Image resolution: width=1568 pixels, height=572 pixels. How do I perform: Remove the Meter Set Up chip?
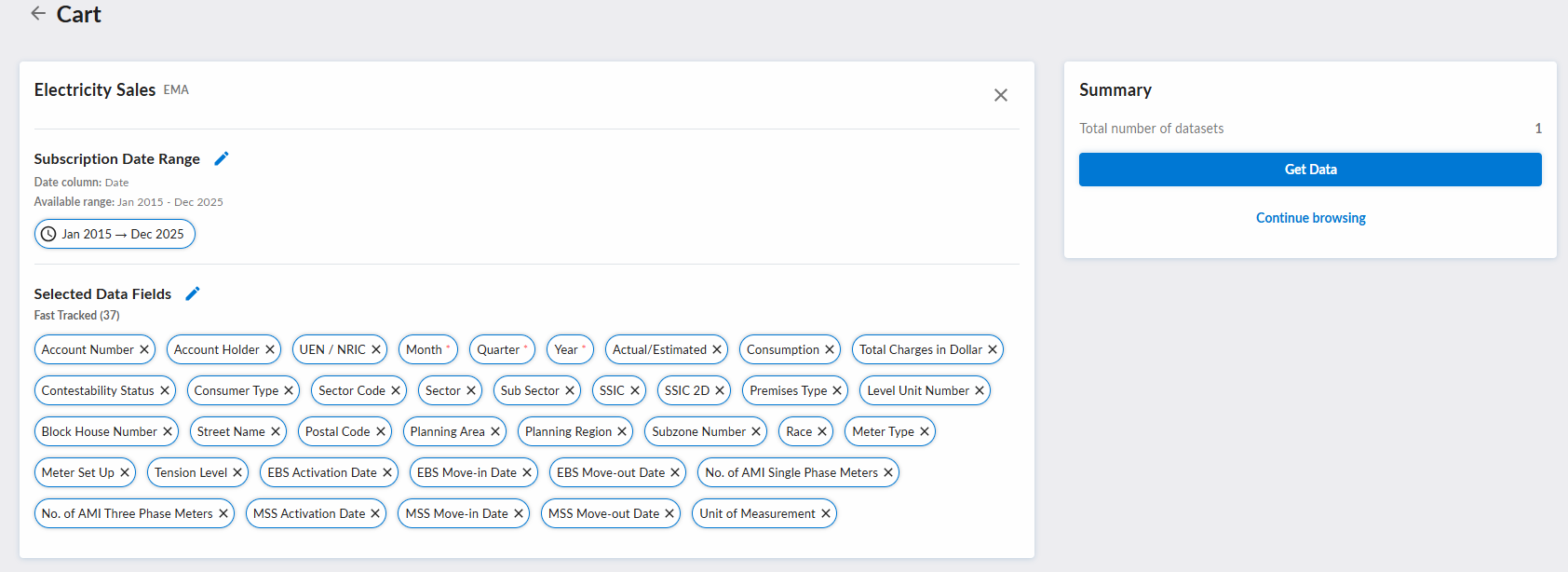pos(125,472)
